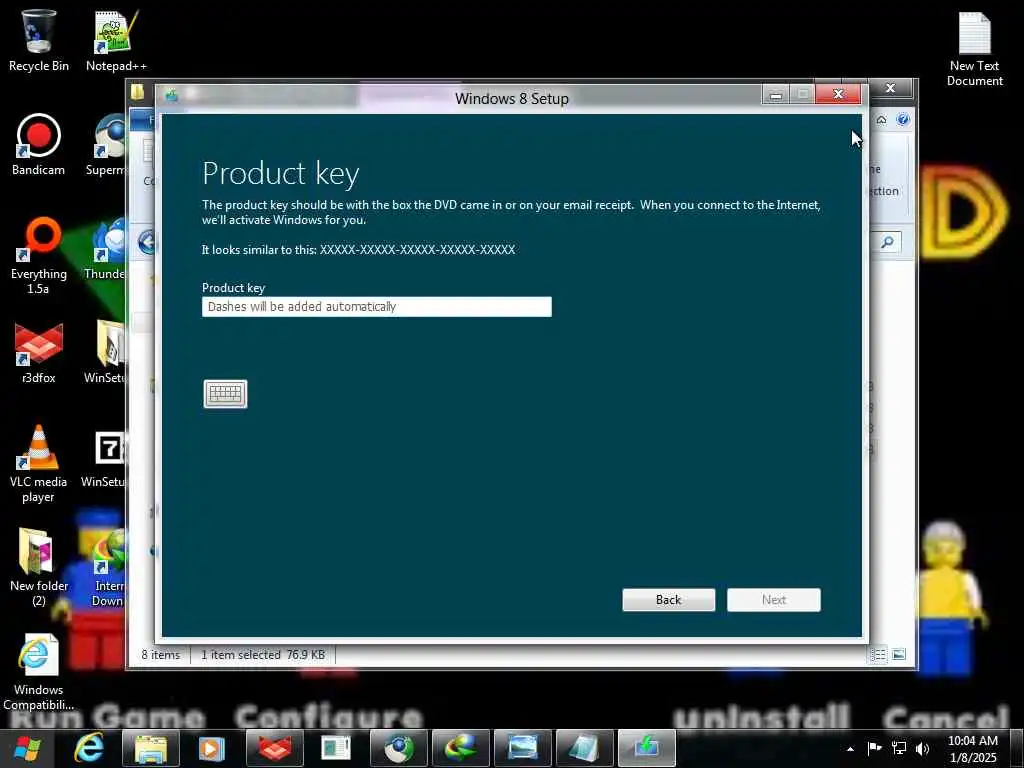Select the Internet Download Manager desktop shortcut
1024x768 pixels.
[x=108, y=567]
